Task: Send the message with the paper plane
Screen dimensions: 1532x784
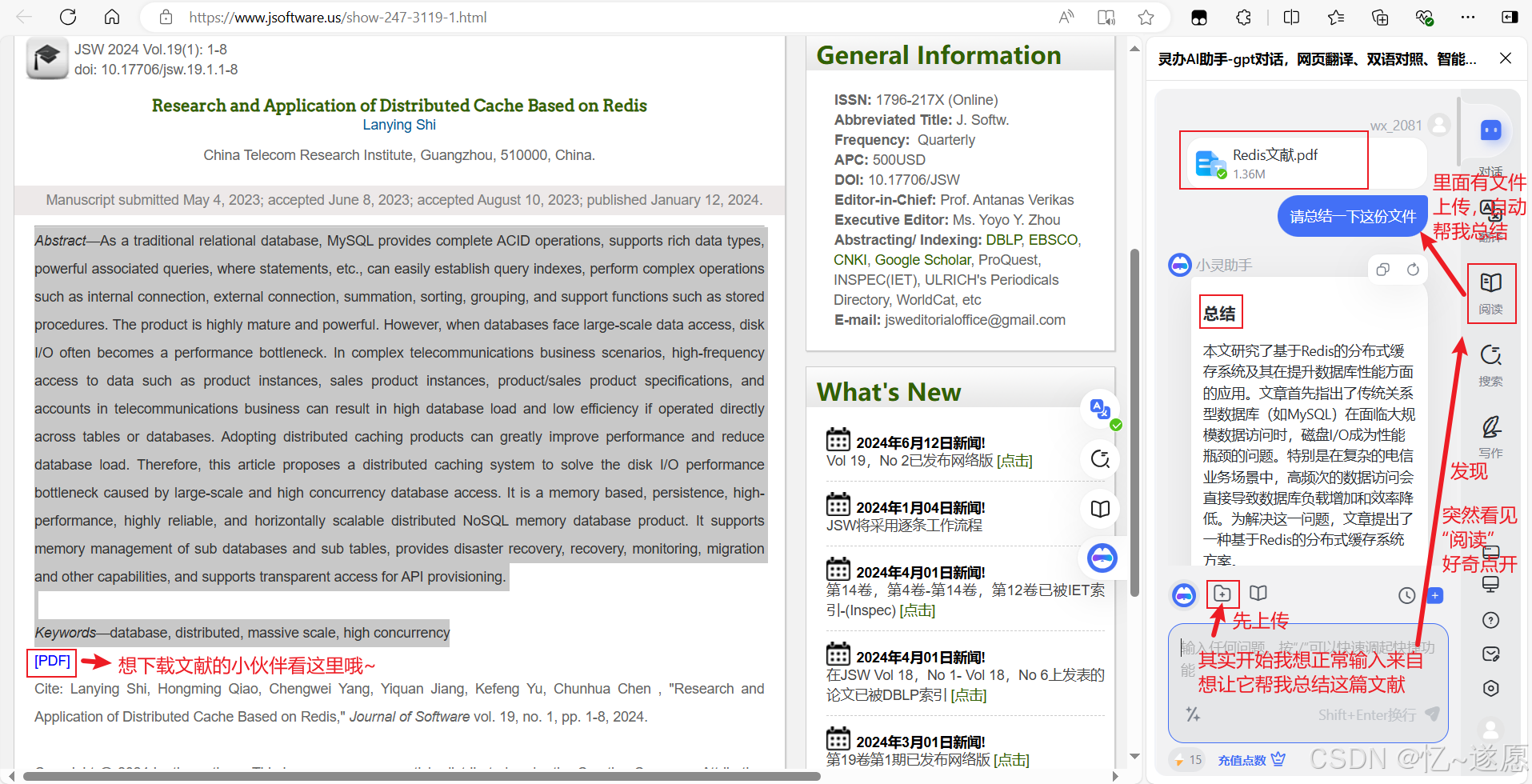Action: (x=1432, y=714)
